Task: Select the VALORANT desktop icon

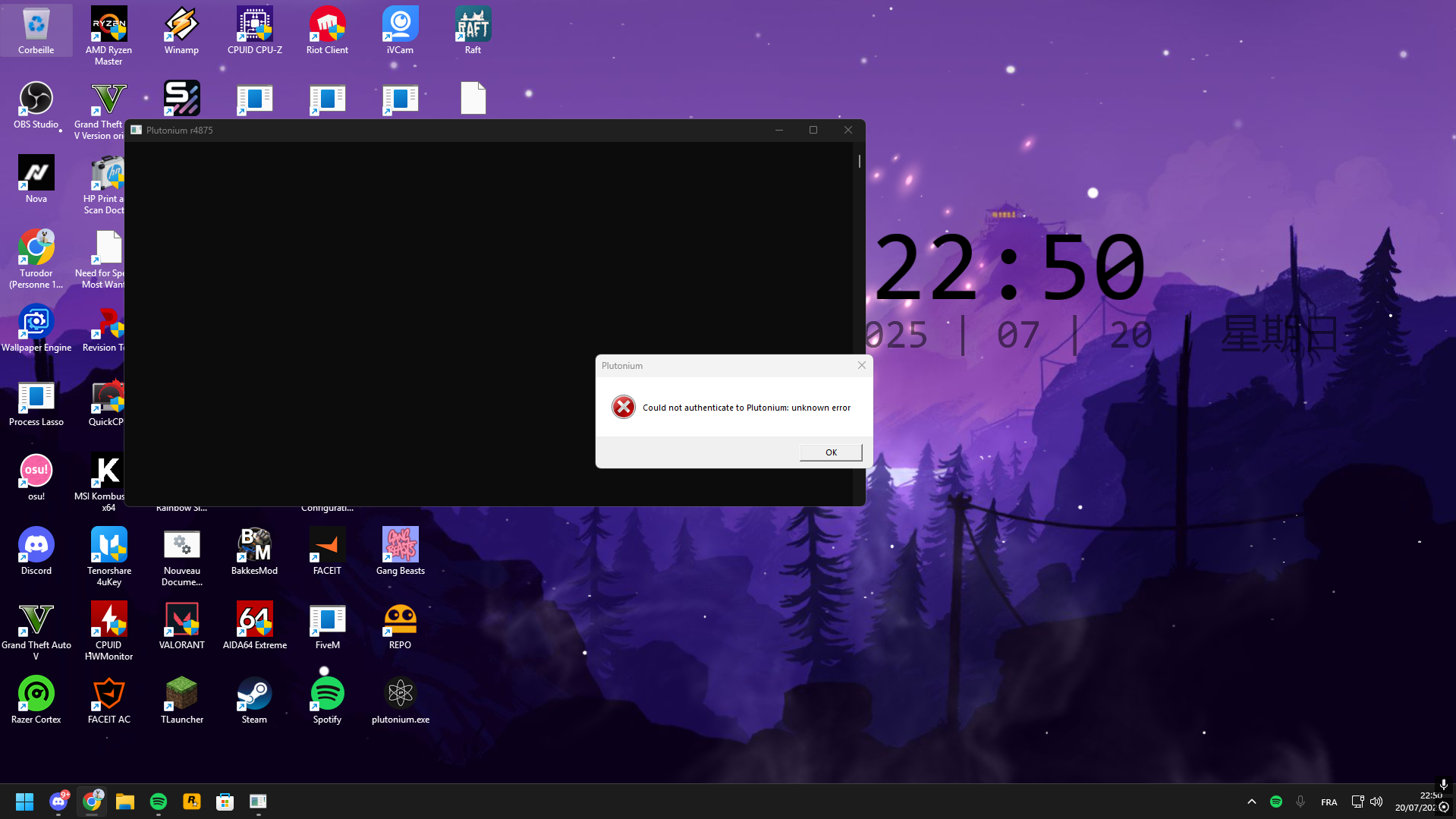Action: (181, 626)
